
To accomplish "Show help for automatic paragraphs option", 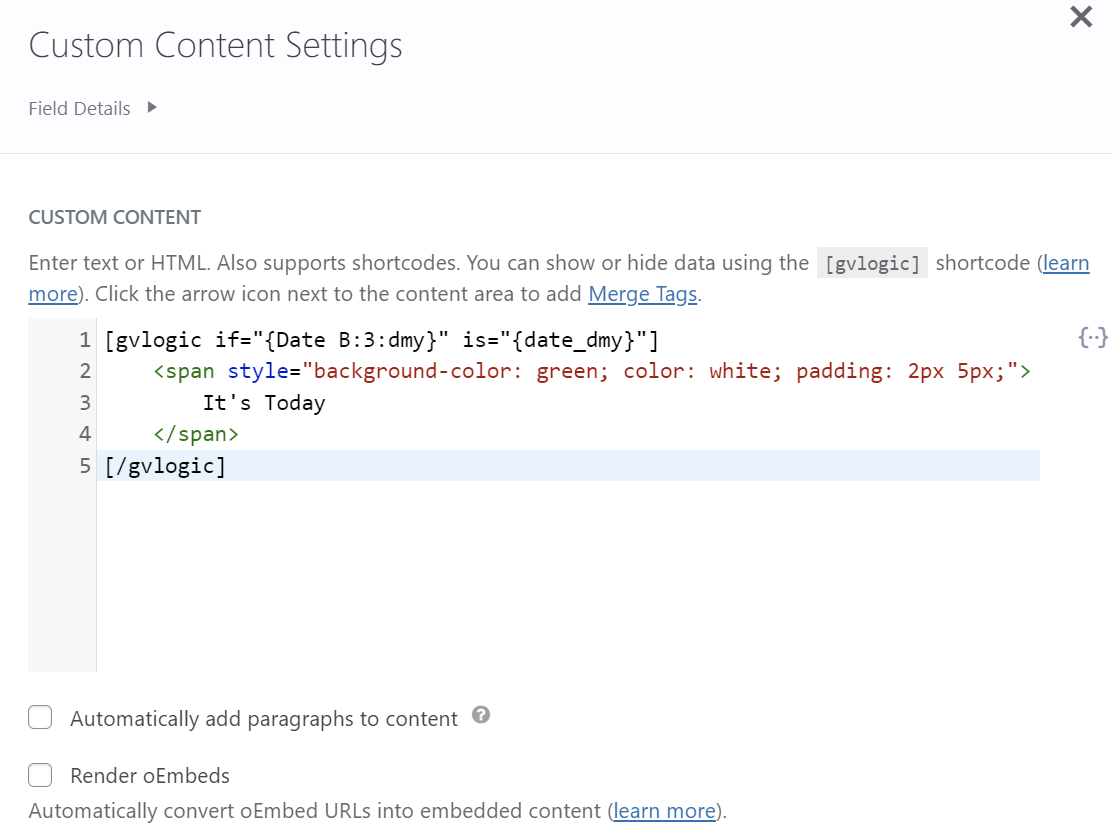I will [x=481, y=715].
